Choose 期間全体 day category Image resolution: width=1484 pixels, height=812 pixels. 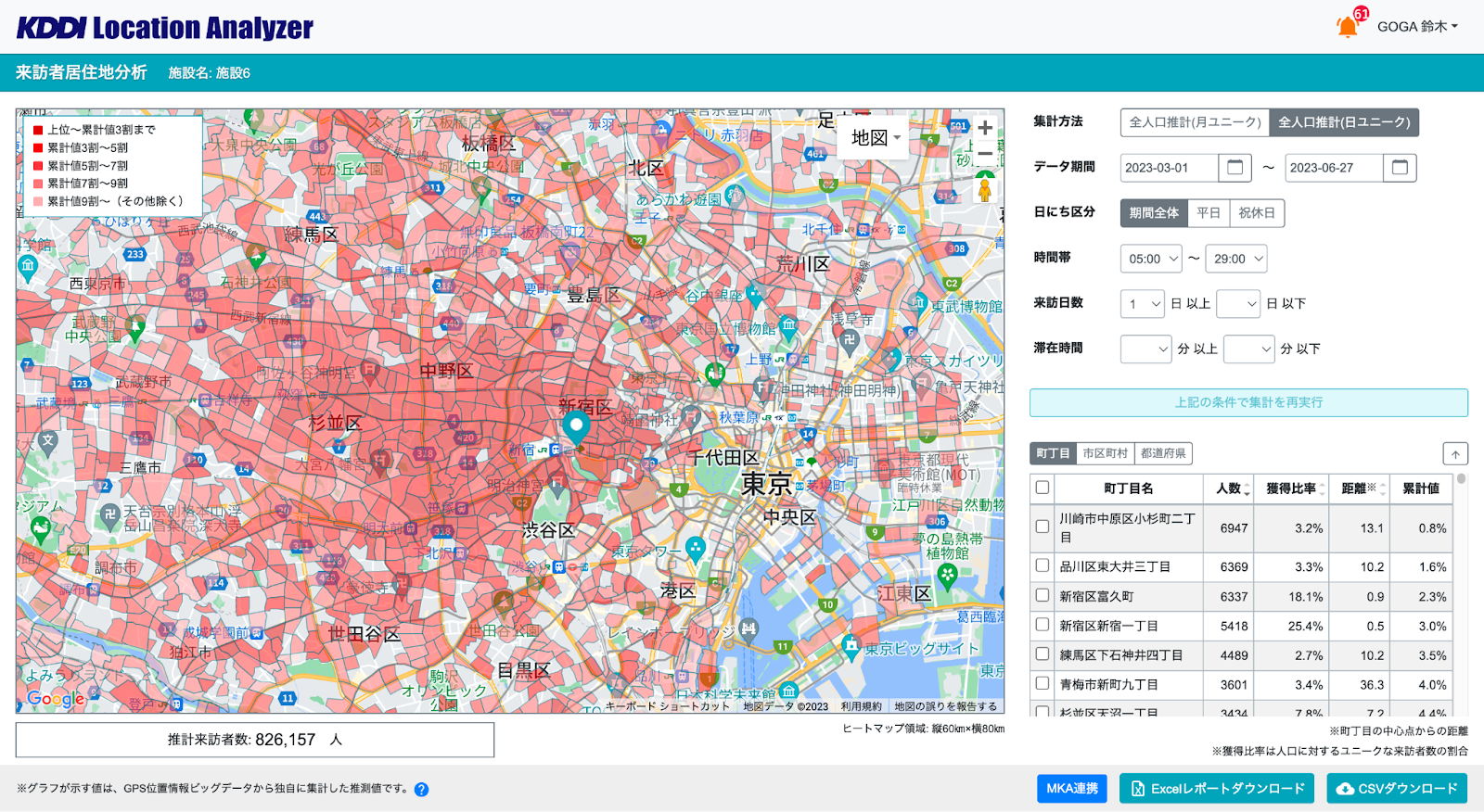point(1154,212)
